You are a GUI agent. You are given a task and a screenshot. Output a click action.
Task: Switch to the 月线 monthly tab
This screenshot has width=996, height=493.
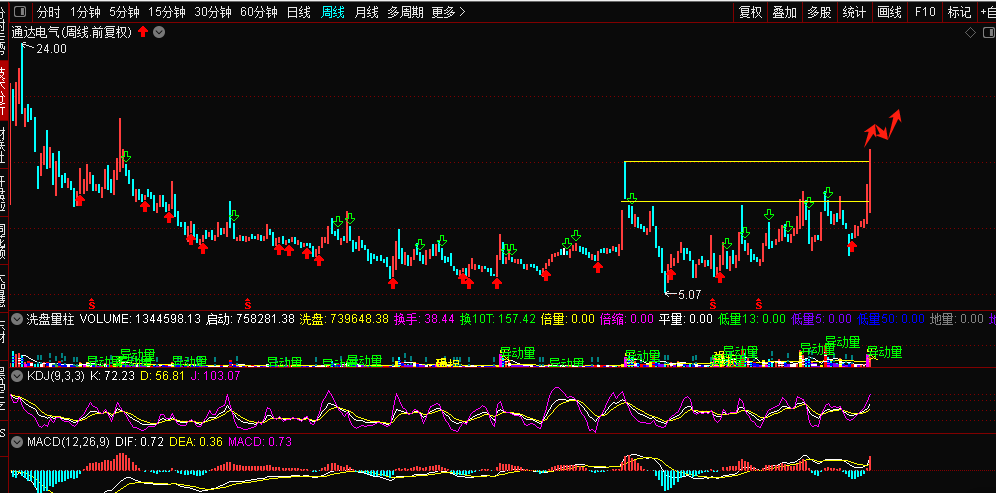(x=367, y=12)
